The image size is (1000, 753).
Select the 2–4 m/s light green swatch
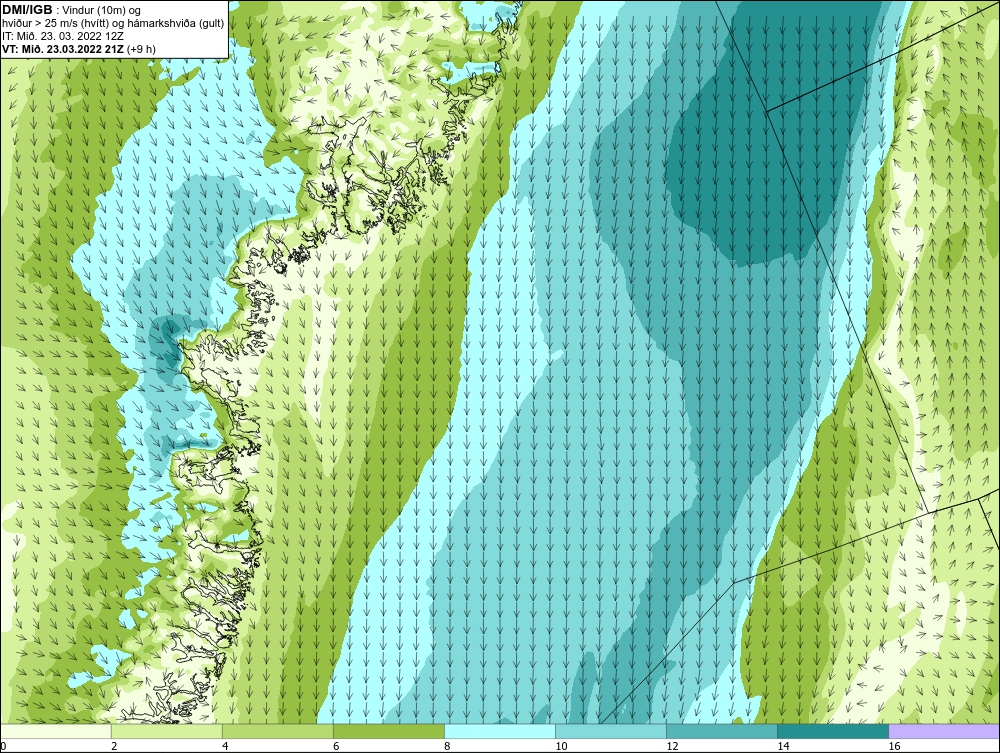[x=167, y=731]
